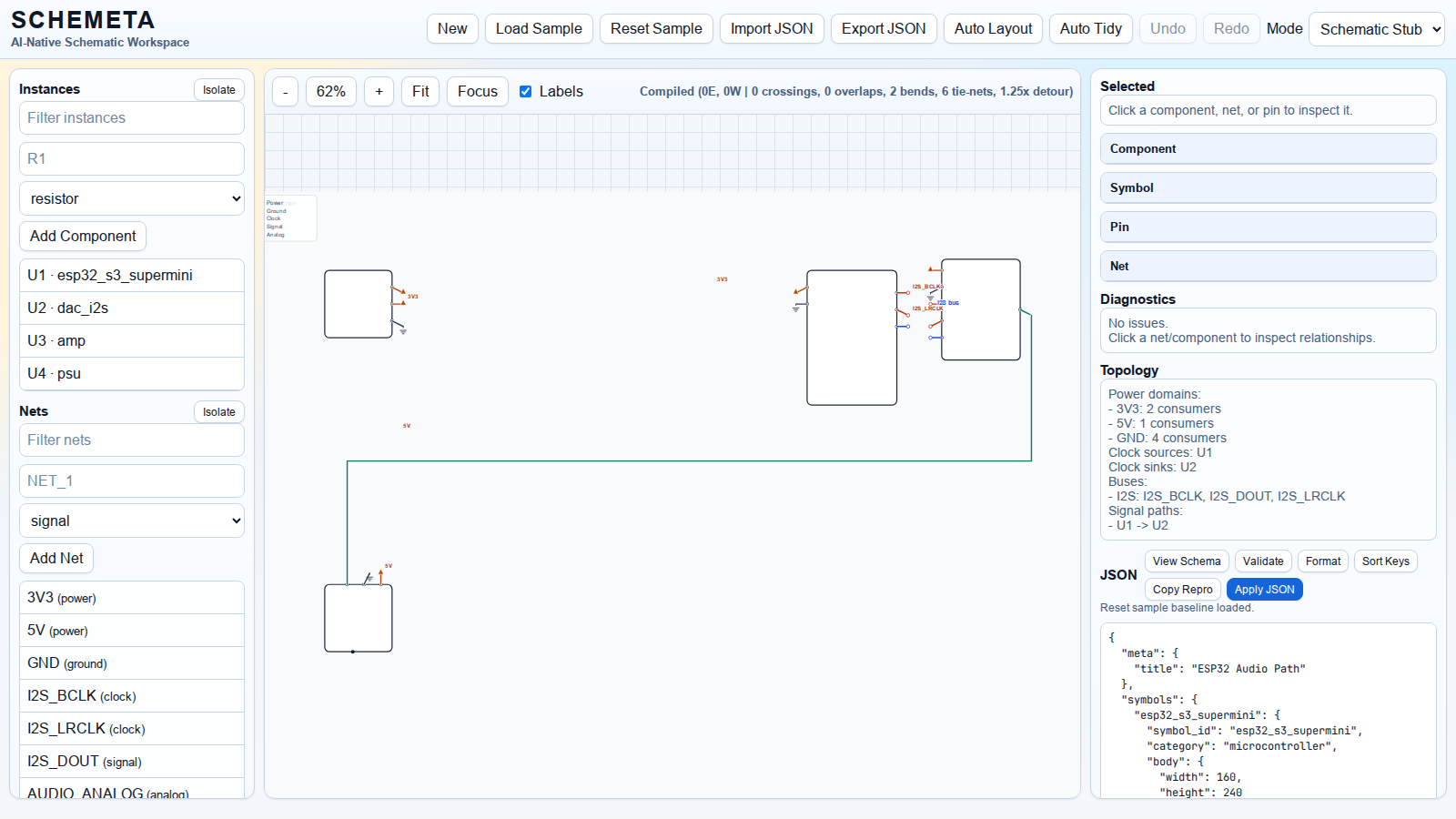This screenshot has width=1456, height=819.
Task: Select U1 esp32_s3_supermini from the instances list
Action: tap(132, 275)
